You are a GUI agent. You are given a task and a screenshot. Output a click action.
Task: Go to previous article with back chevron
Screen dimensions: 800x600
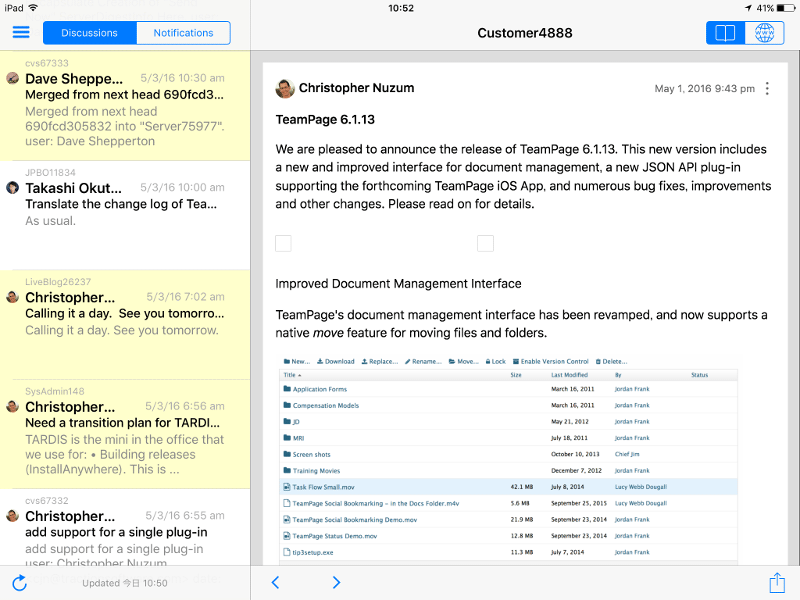tap(276, 582)
